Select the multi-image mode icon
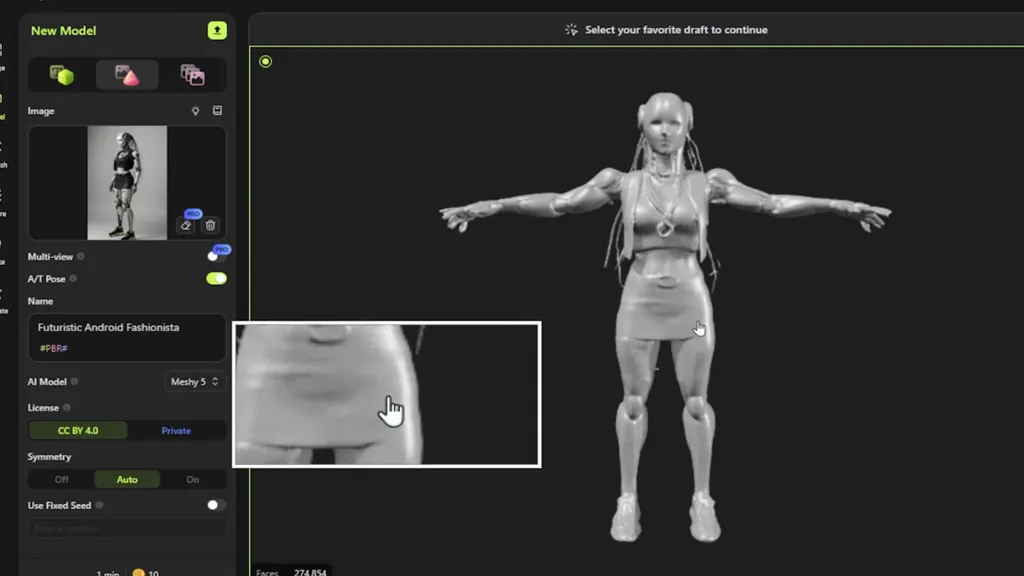1024x576 pixels. [192, 75]
